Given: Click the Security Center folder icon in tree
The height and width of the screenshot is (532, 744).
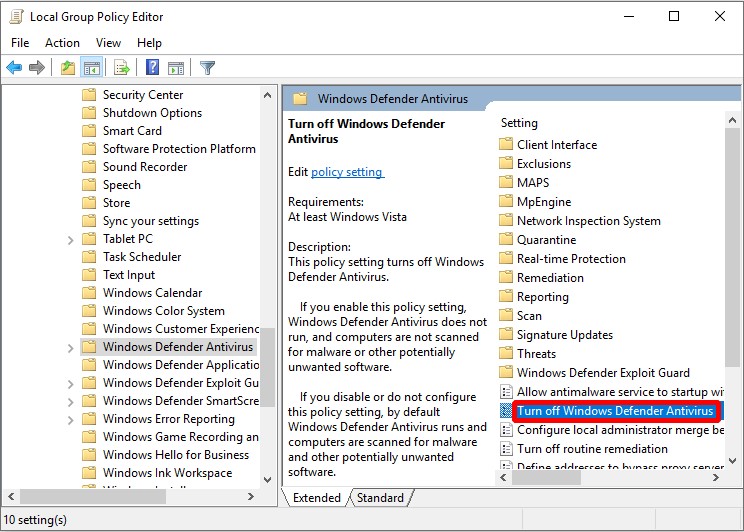Looking at the screenshot, I should click(x=89, y=94).
